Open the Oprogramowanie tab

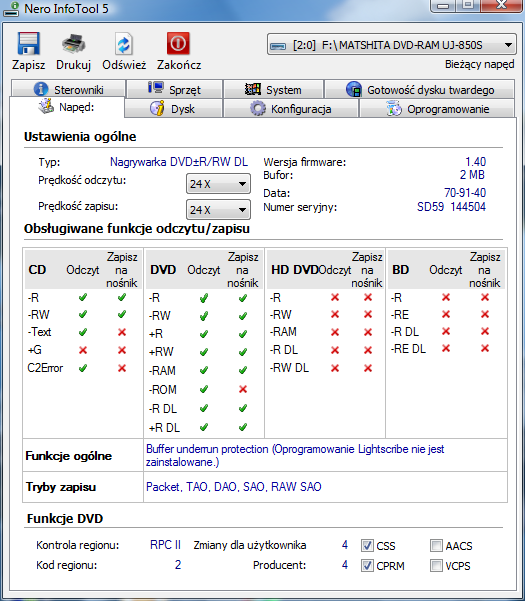[x=437, y=109]
